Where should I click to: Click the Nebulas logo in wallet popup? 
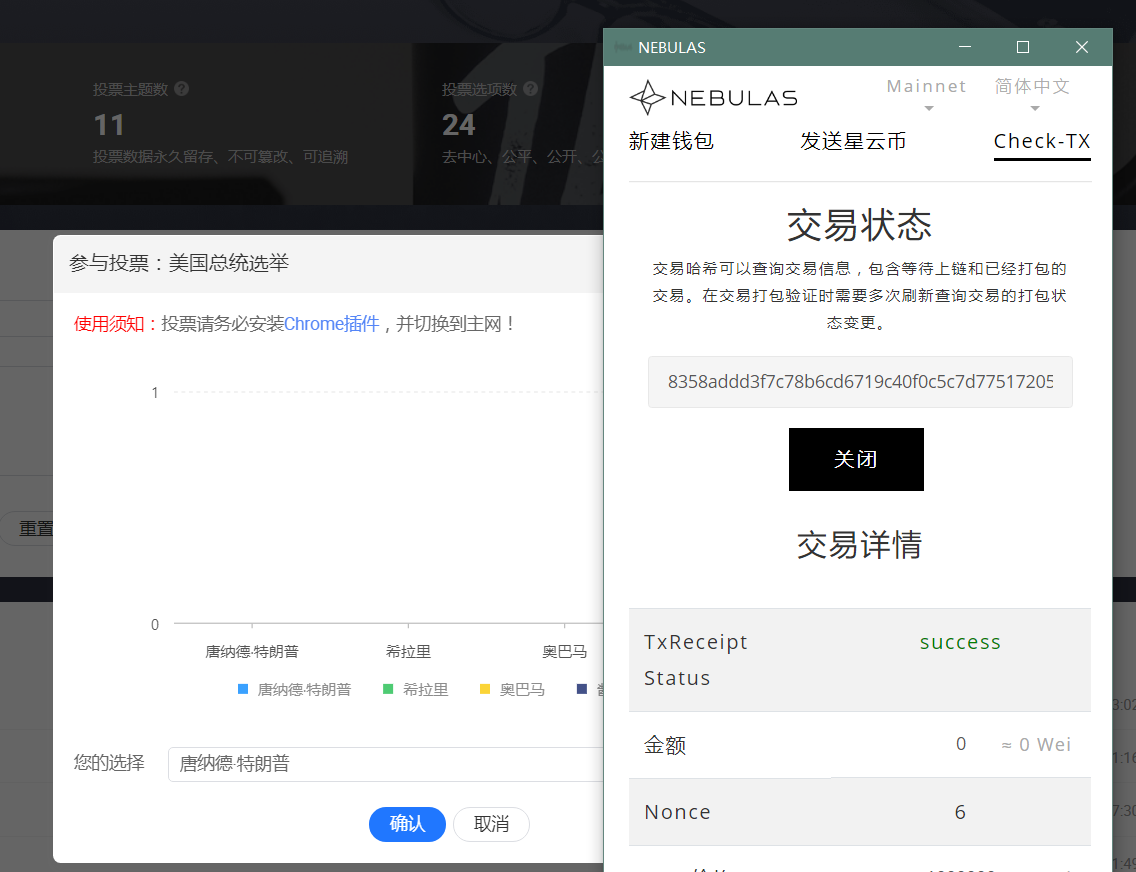click(x=714, y=98)
